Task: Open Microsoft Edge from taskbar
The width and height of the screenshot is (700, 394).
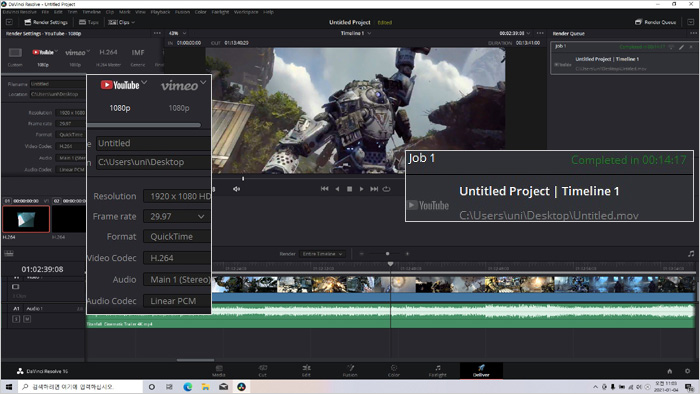Action: coord(188,387)
